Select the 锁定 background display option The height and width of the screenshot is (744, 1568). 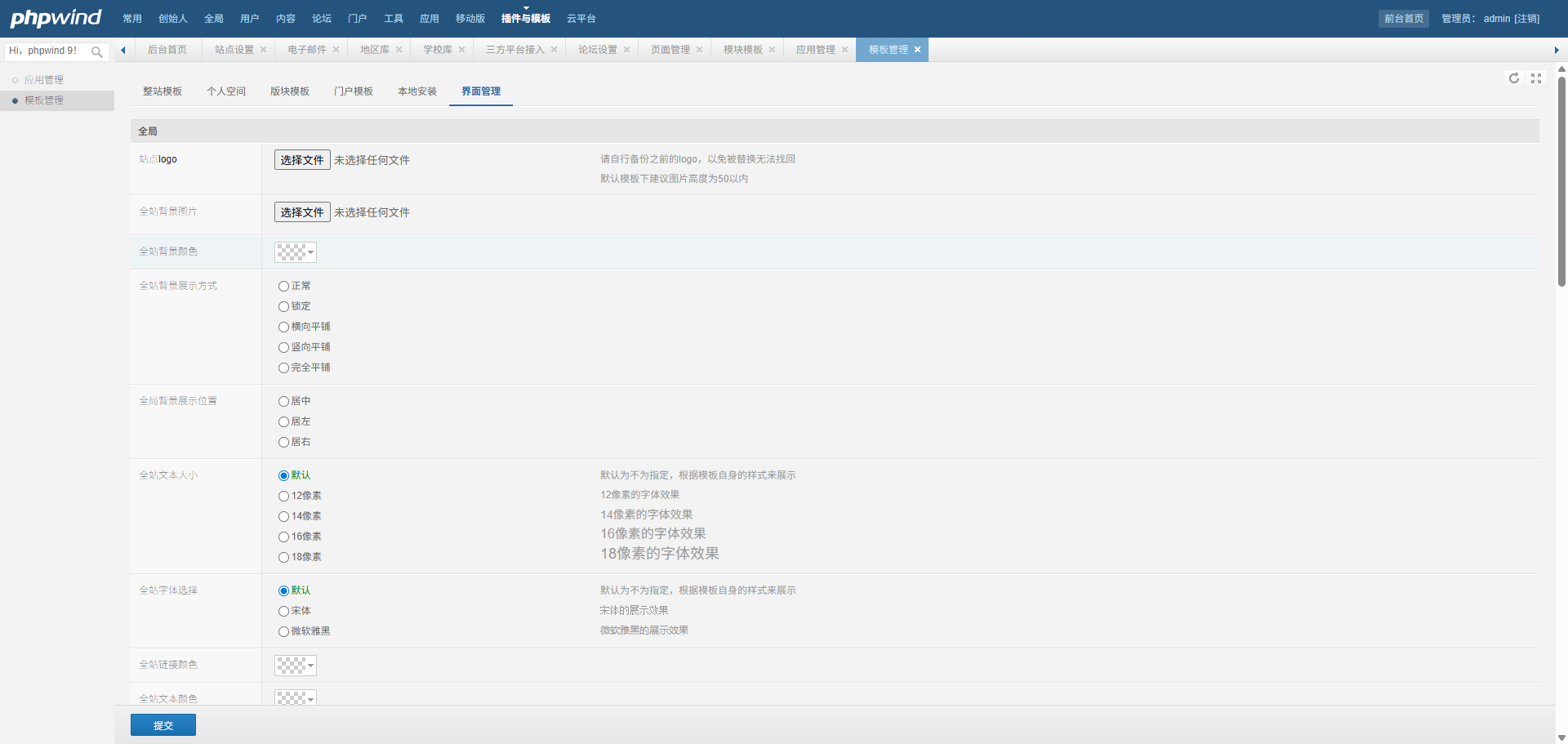click(284, 307)
